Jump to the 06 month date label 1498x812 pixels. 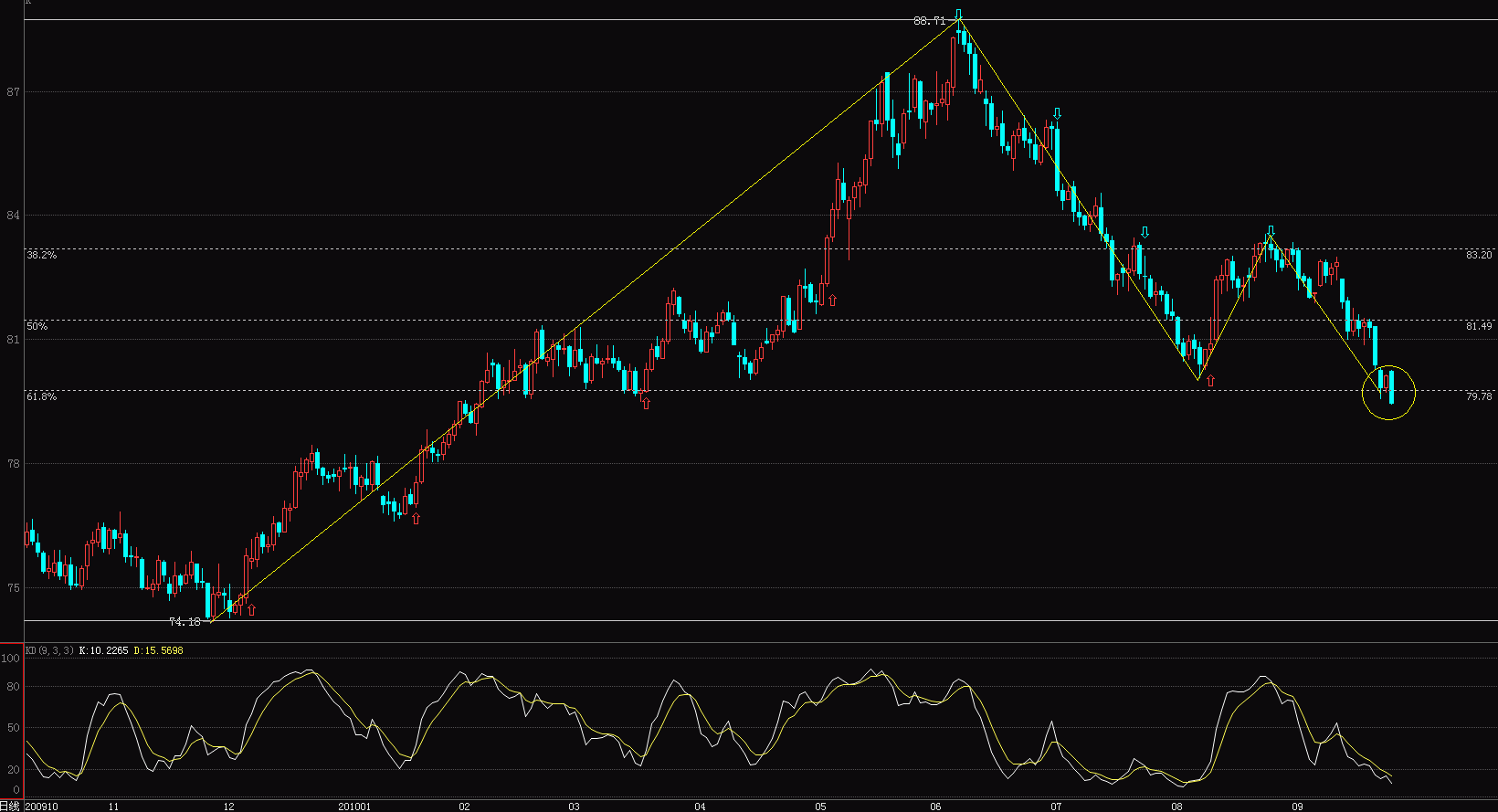(x=935, y=807)
